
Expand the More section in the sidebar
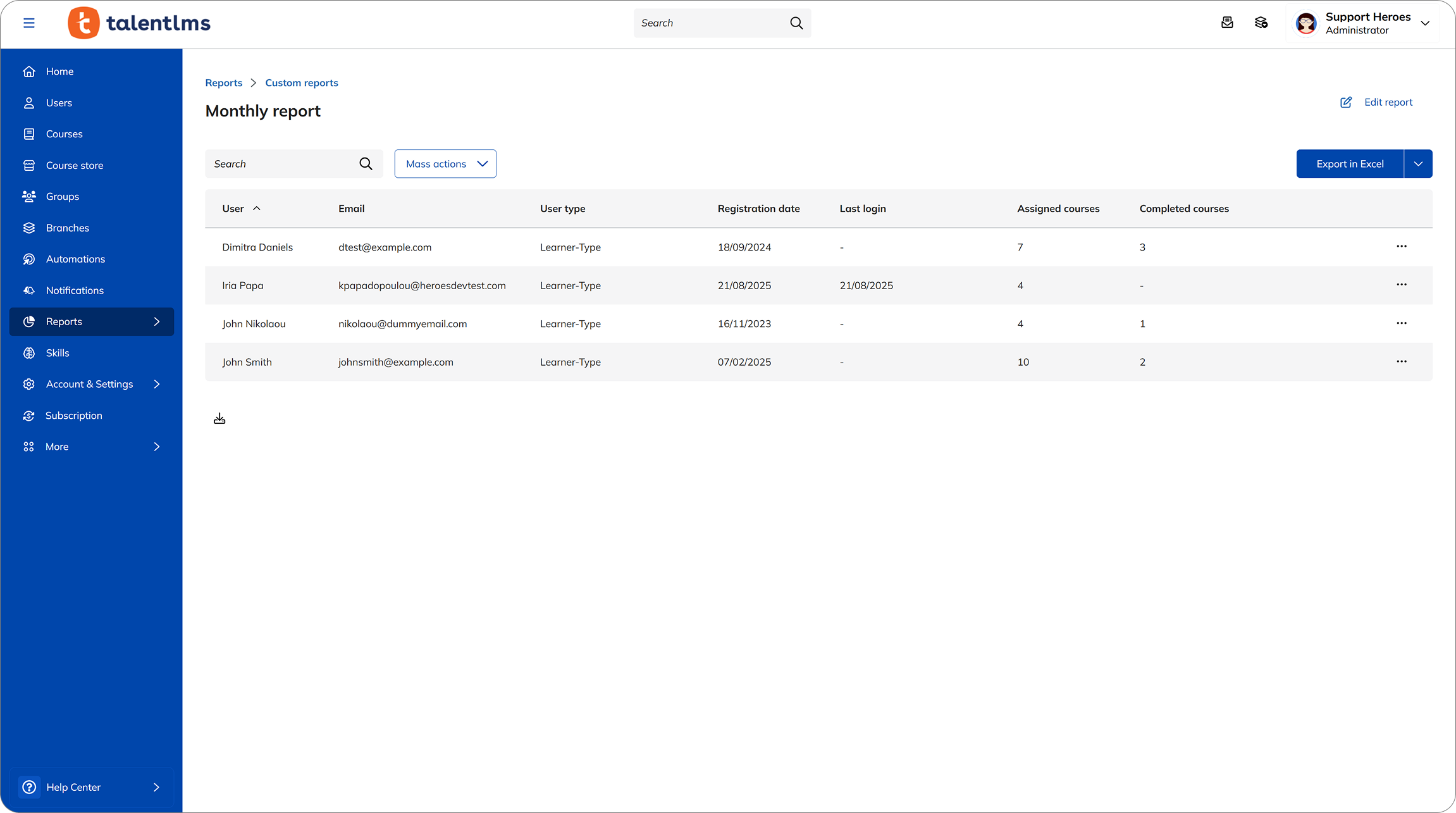pyautogui.click(x=57, y=446)
